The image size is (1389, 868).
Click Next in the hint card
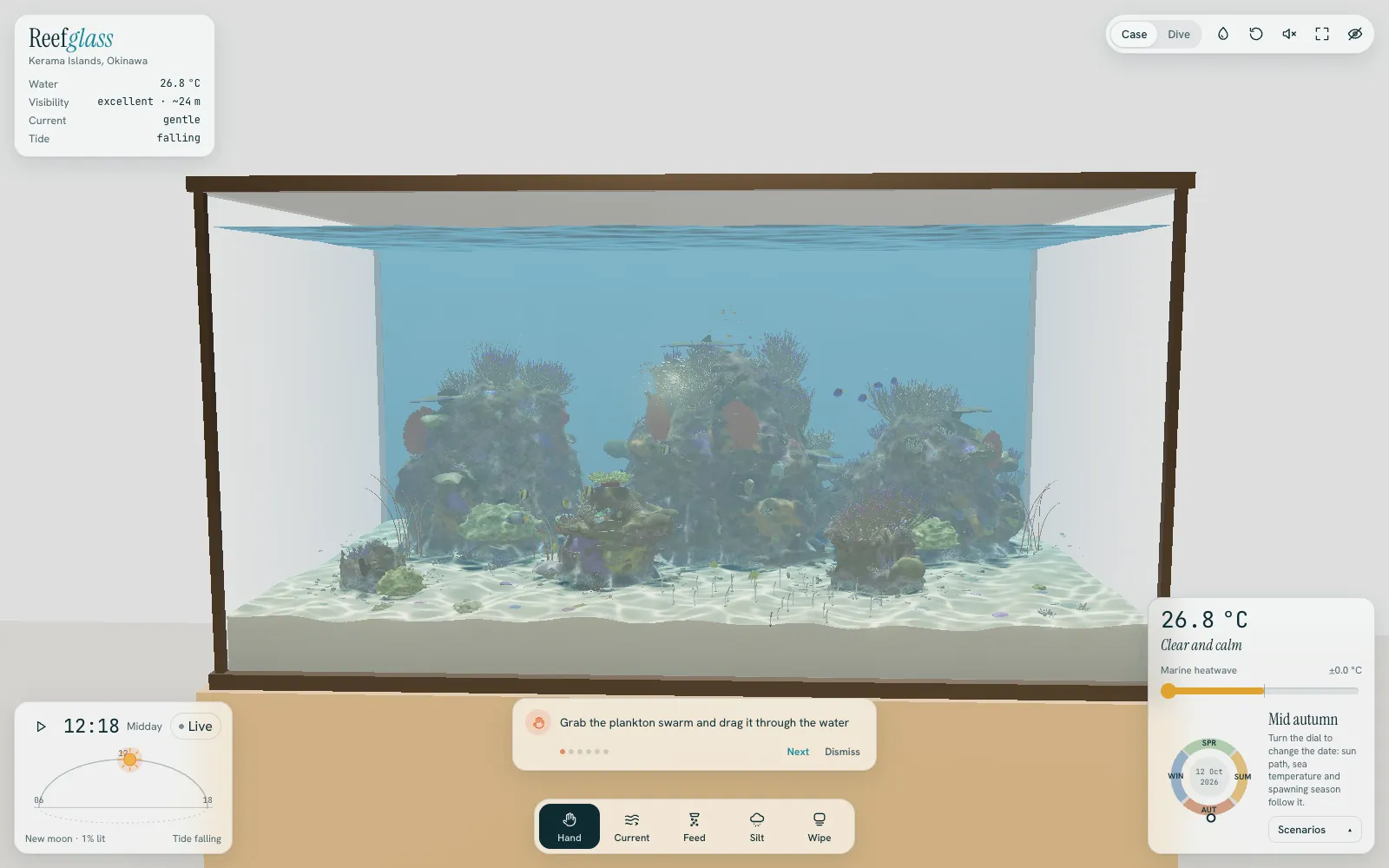tap(798, 752)
